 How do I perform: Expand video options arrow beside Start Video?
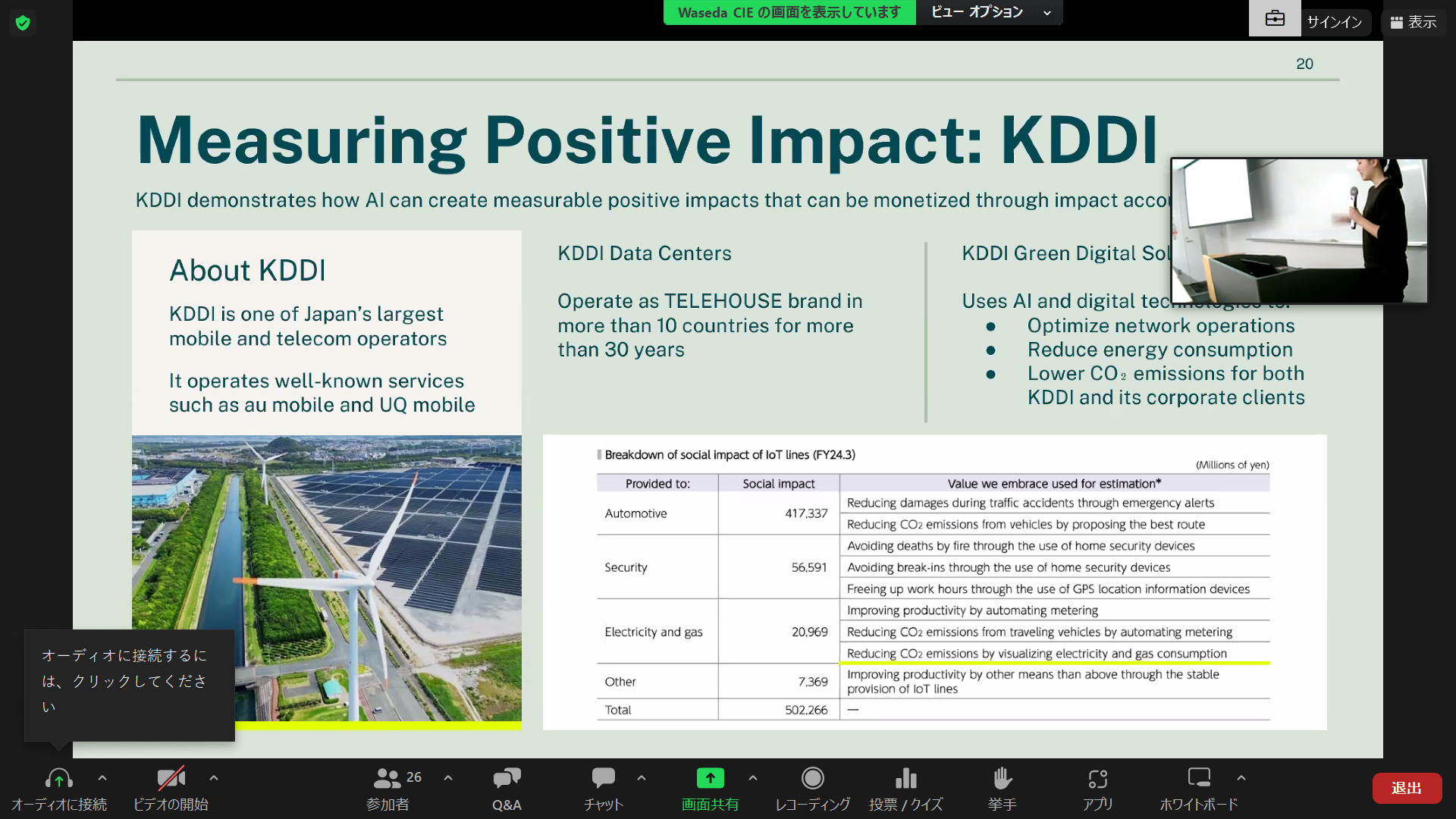[x=214, y=778]
